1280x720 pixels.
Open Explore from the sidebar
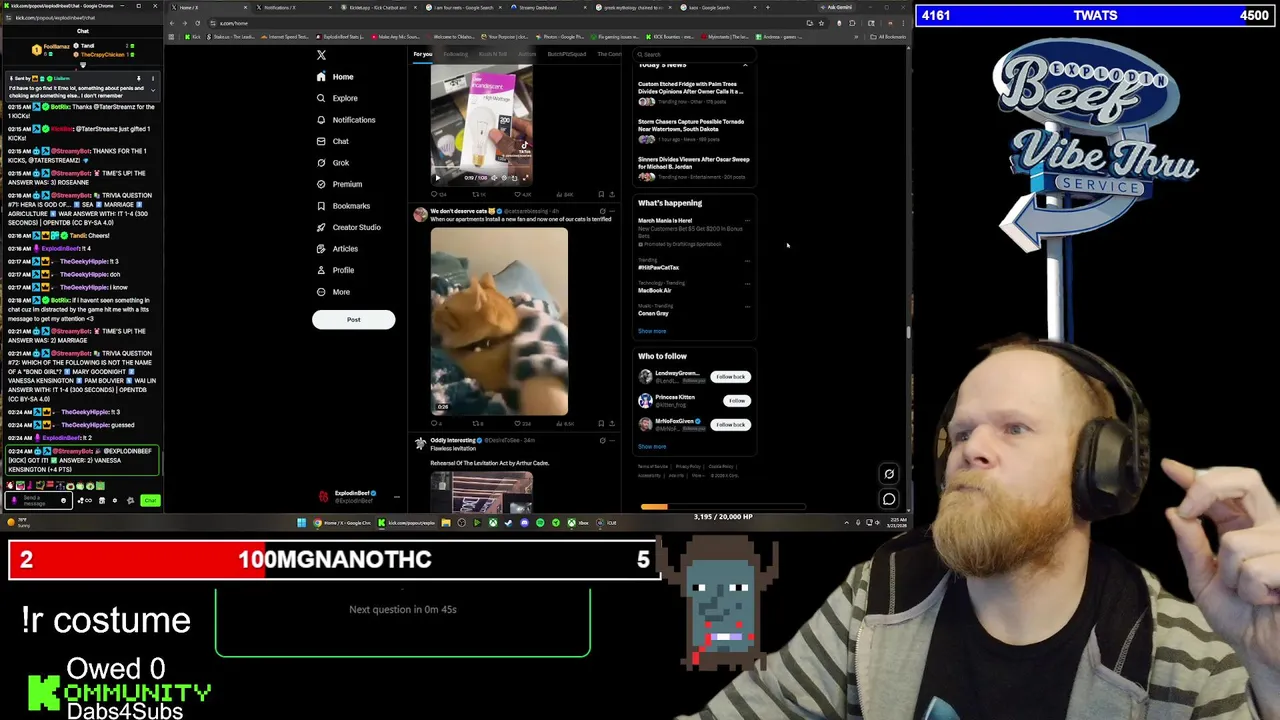(x=337, y=98)
